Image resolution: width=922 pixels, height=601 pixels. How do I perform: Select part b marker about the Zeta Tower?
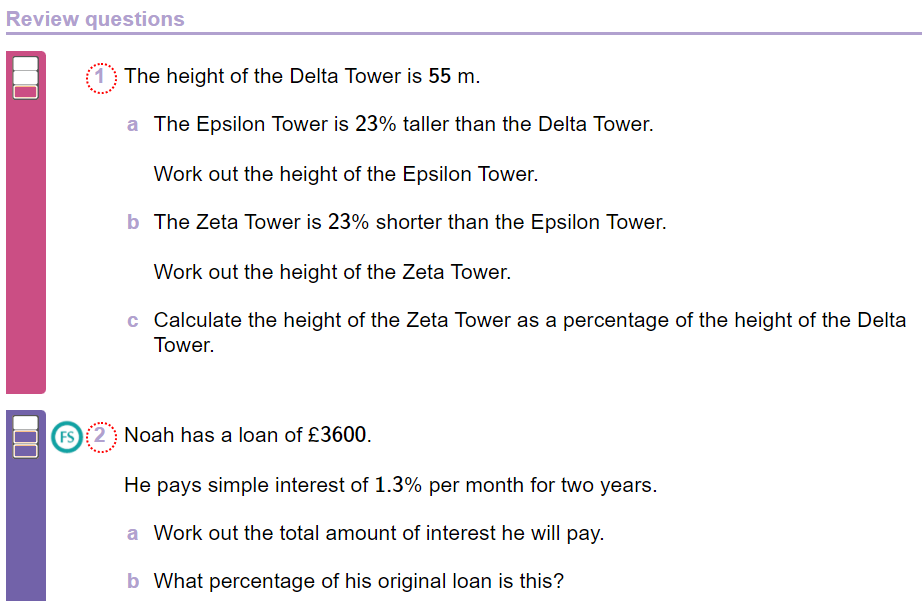coord(133,222)
